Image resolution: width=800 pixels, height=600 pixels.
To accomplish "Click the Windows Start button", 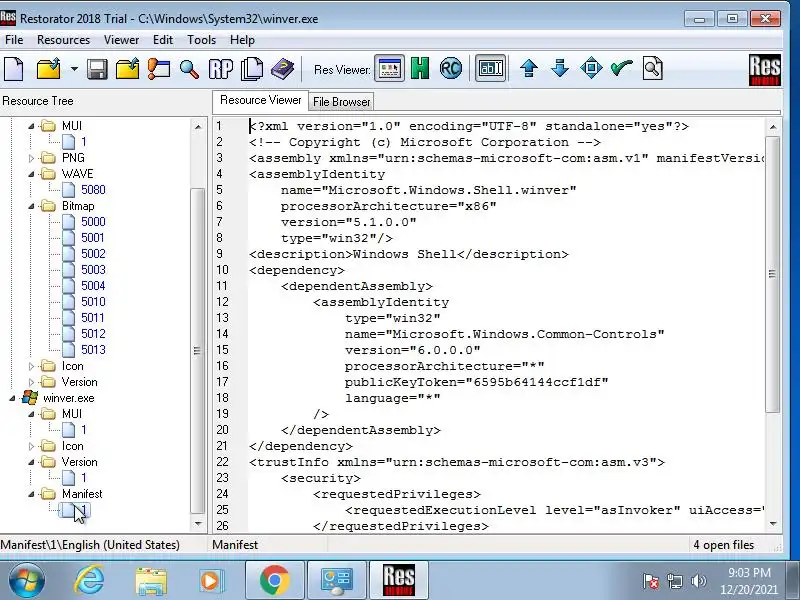I will pos(26,581).
